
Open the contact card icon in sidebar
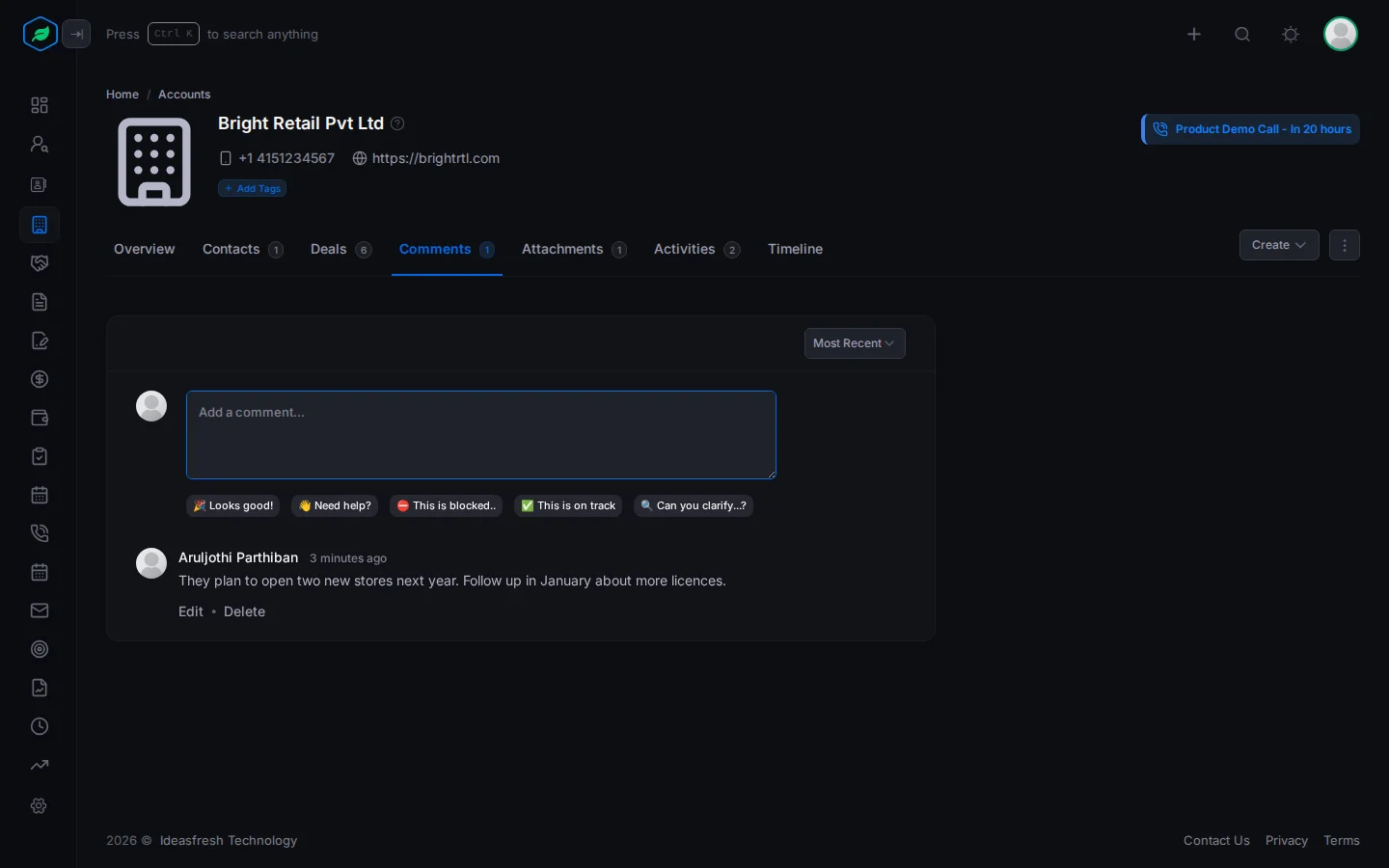tap(40, 184)
